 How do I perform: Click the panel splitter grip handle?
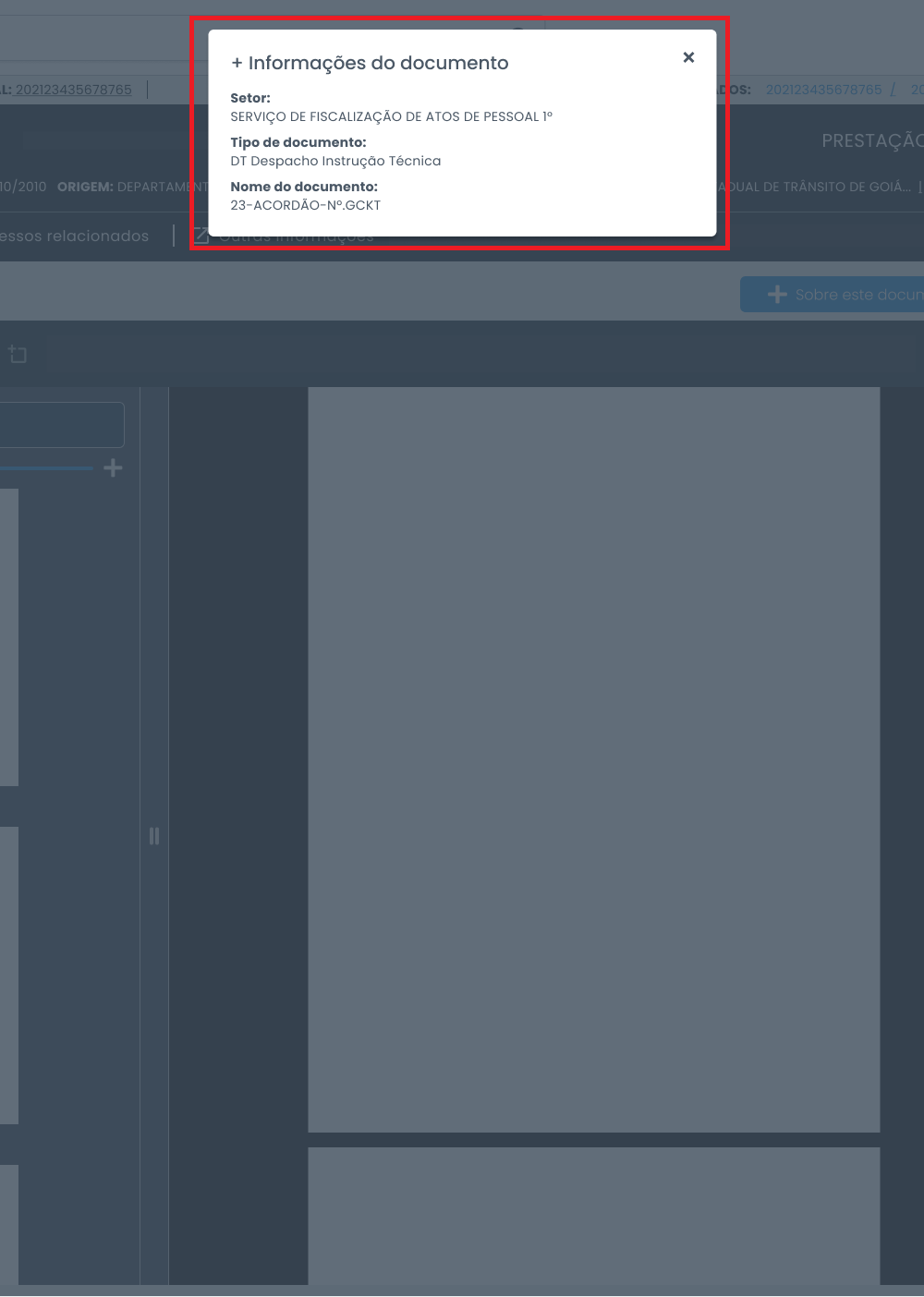pos(154,836)
